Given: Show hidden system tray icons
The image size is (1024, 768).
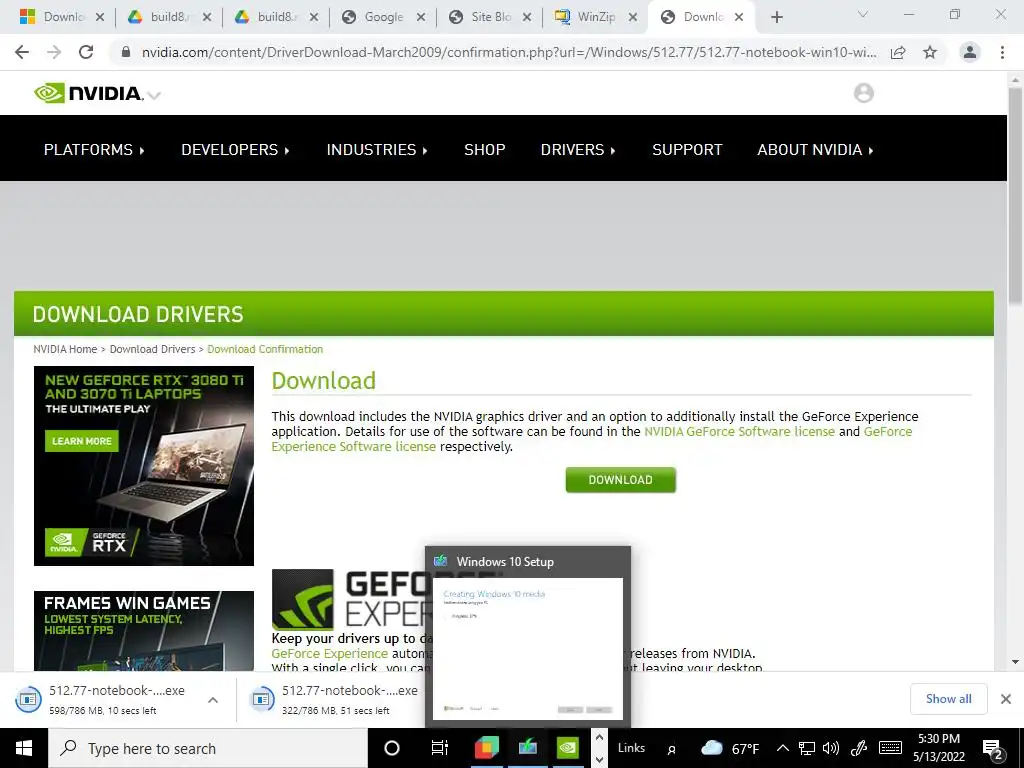Looking at the screenshot, I should coord(782,748).
